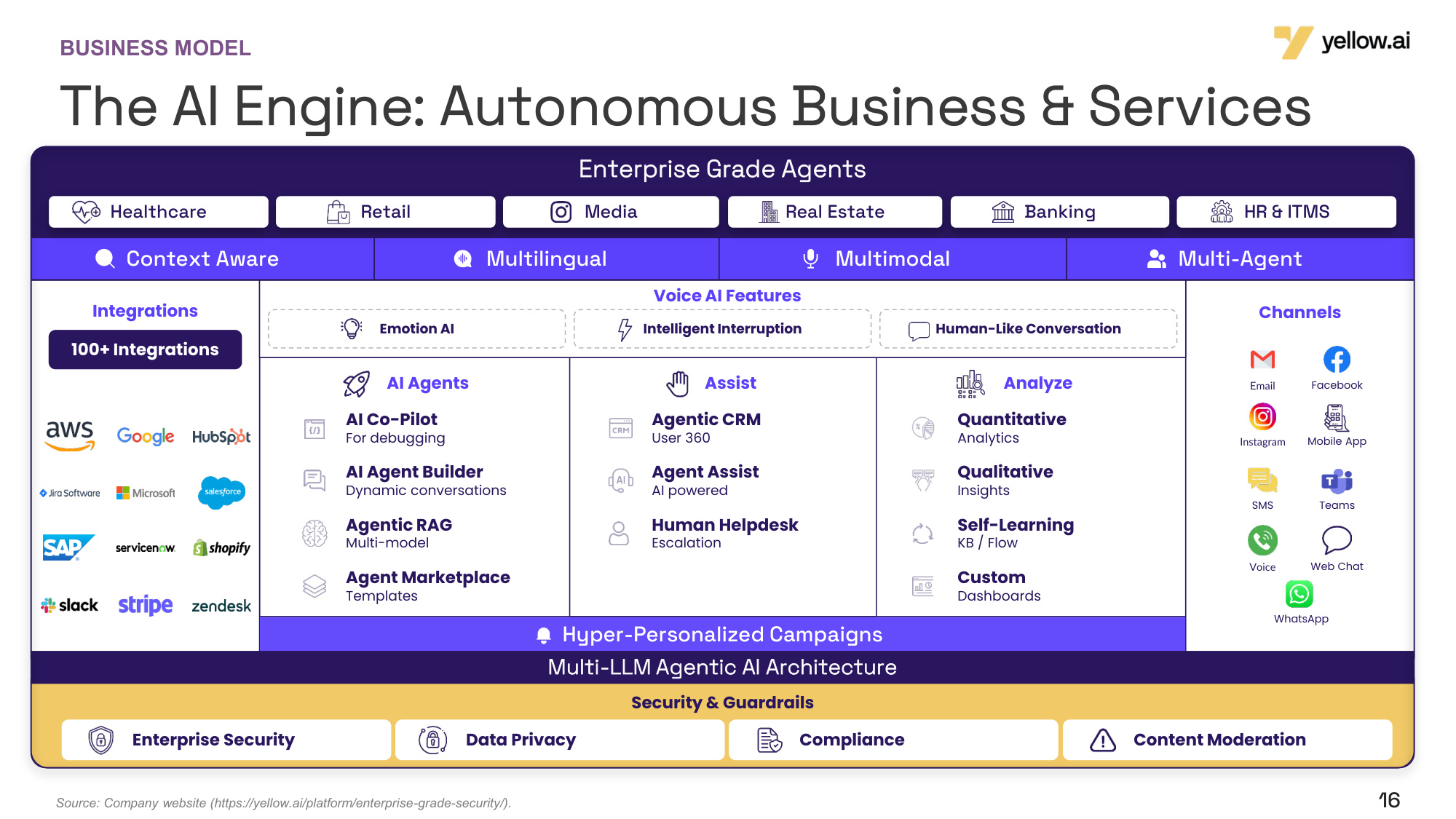Image resolution: width=1456 pixels, height=819 pixels.
Task: Select the Retail industry box
Action: coord(386,212)
